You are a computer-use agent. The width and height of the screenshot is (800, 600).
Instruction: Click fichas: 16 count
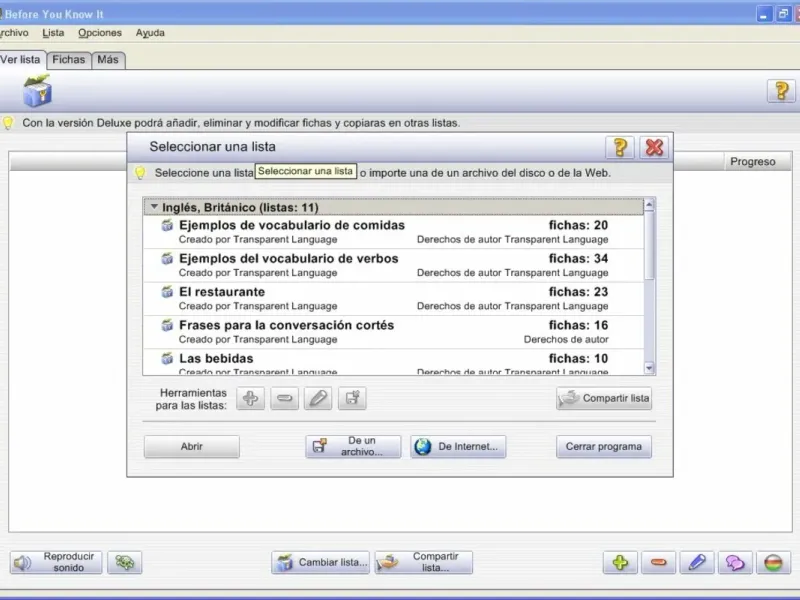[578, 325]
